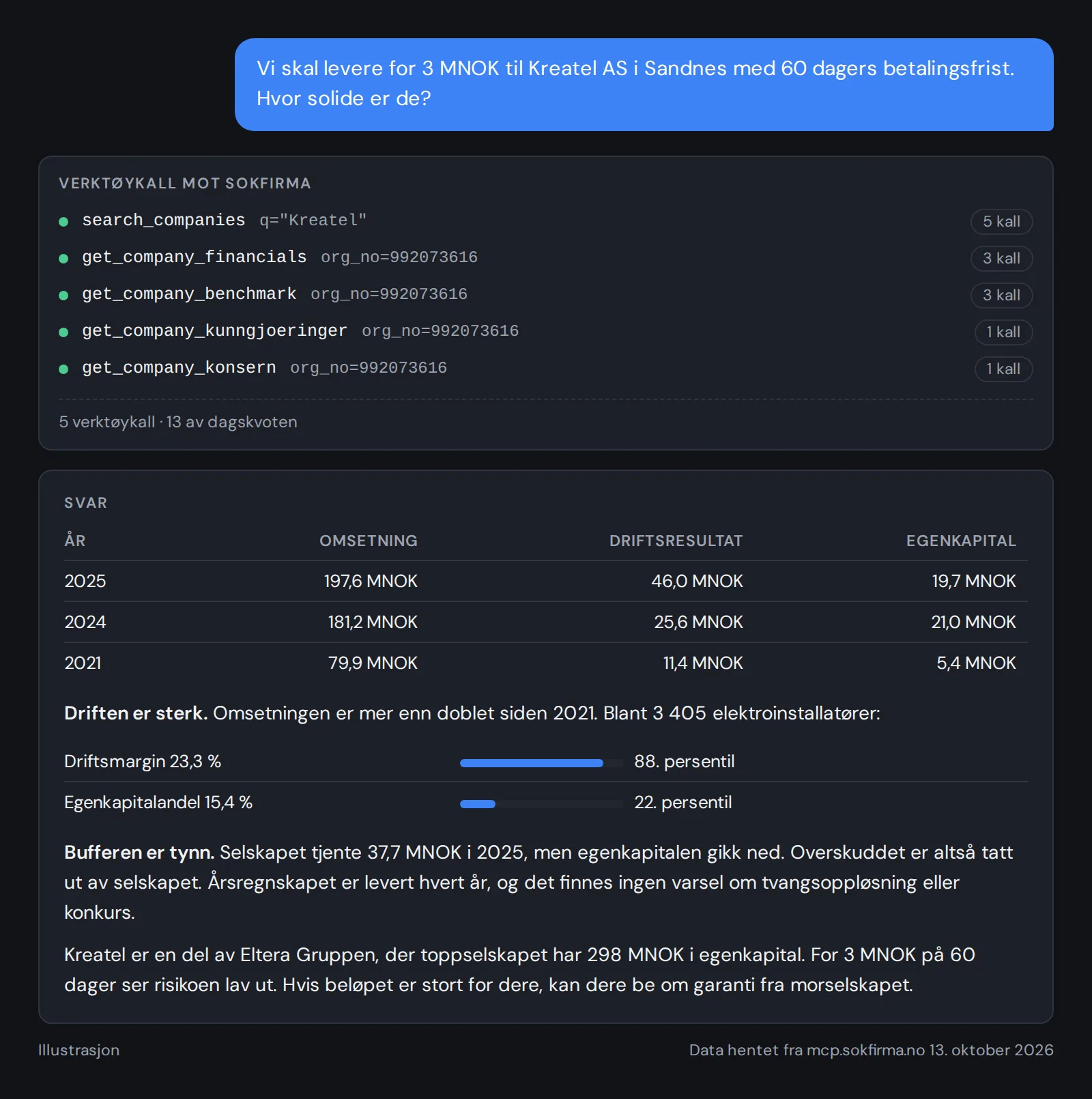Viewport: 1092px width, 1099px height.
Task: Click the green dot beside search_companies
Action: pos(63,222)
